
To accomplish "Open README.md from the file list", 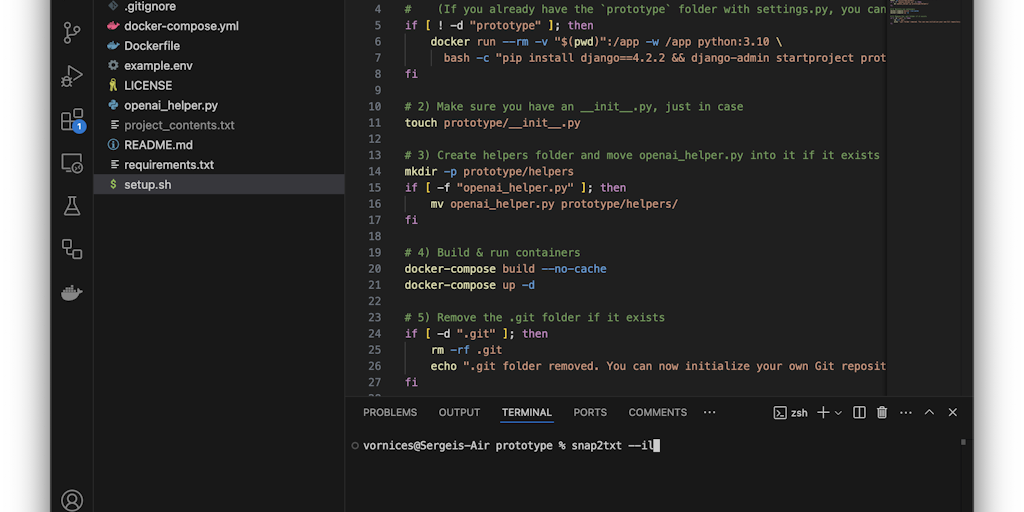I will [x=158, y=145].
